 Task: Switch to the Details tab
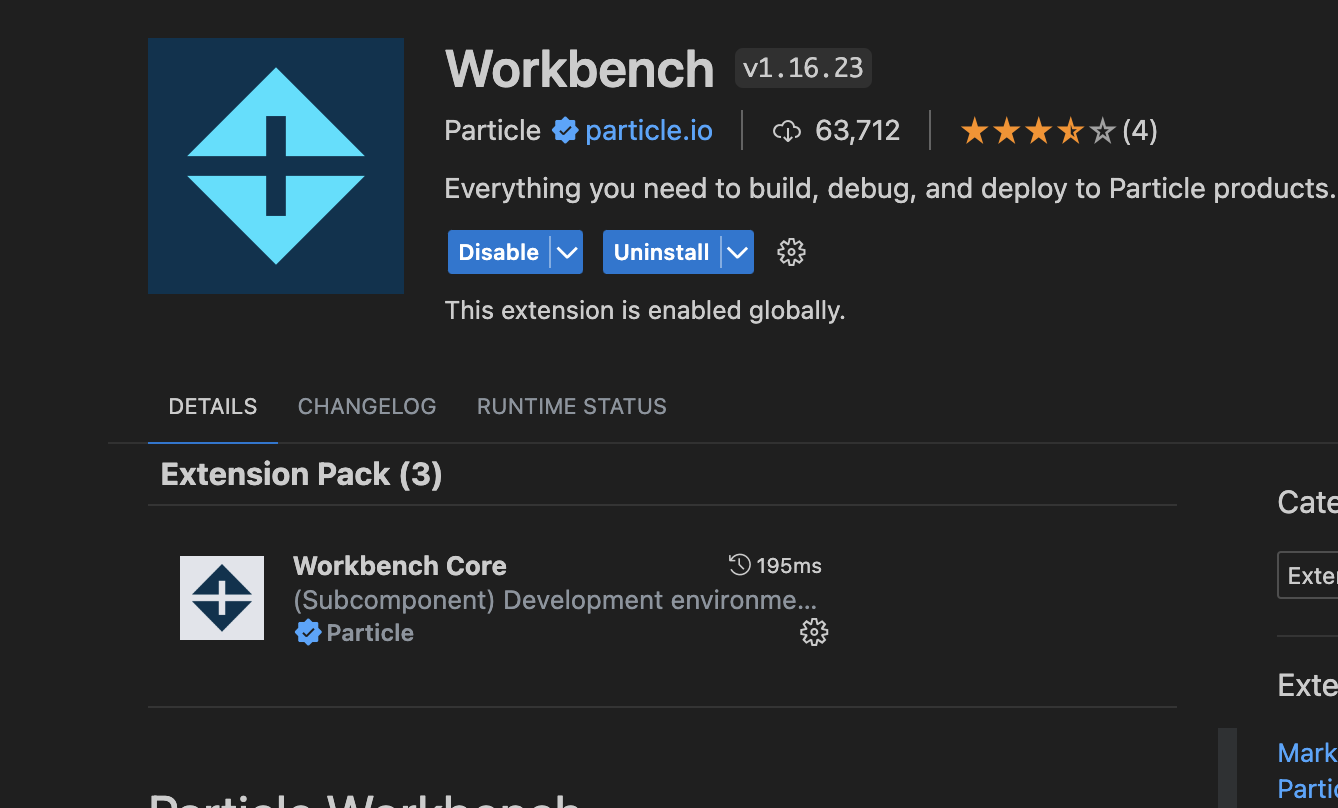click(x=213, y=406)
